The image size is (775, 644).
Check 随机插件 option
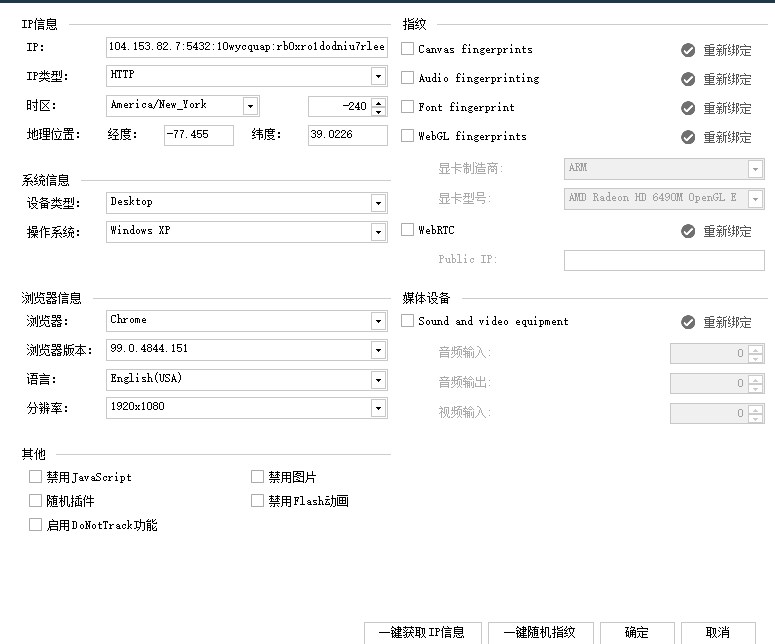coord(35,501)
